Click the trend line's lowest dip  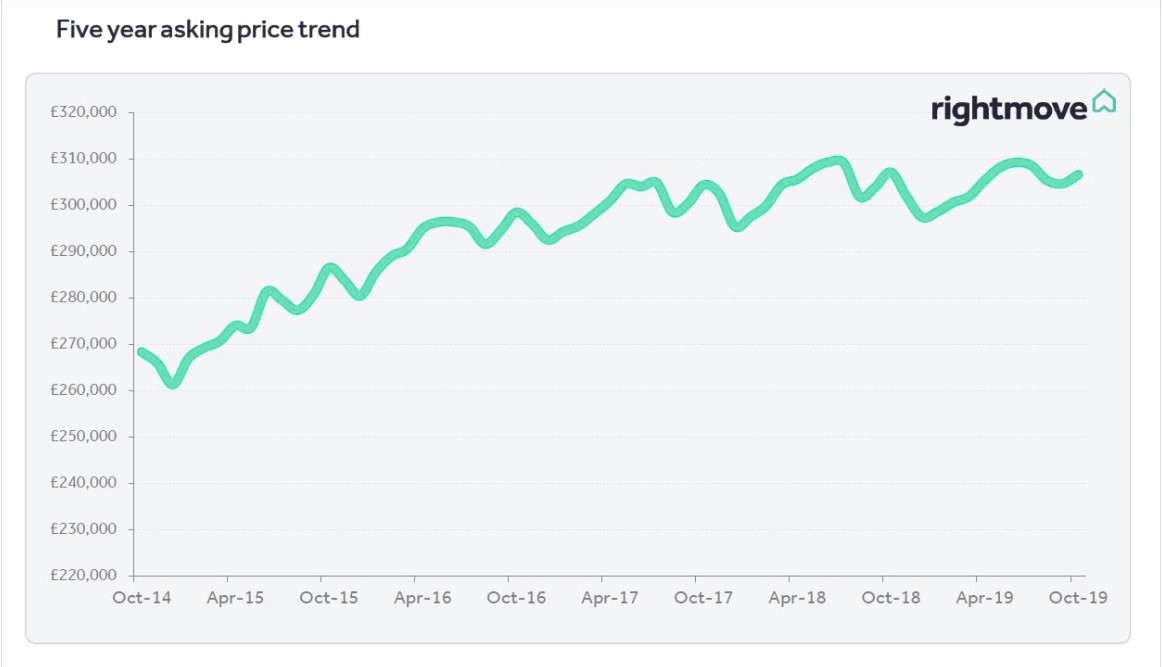click(x=173, y=382)
